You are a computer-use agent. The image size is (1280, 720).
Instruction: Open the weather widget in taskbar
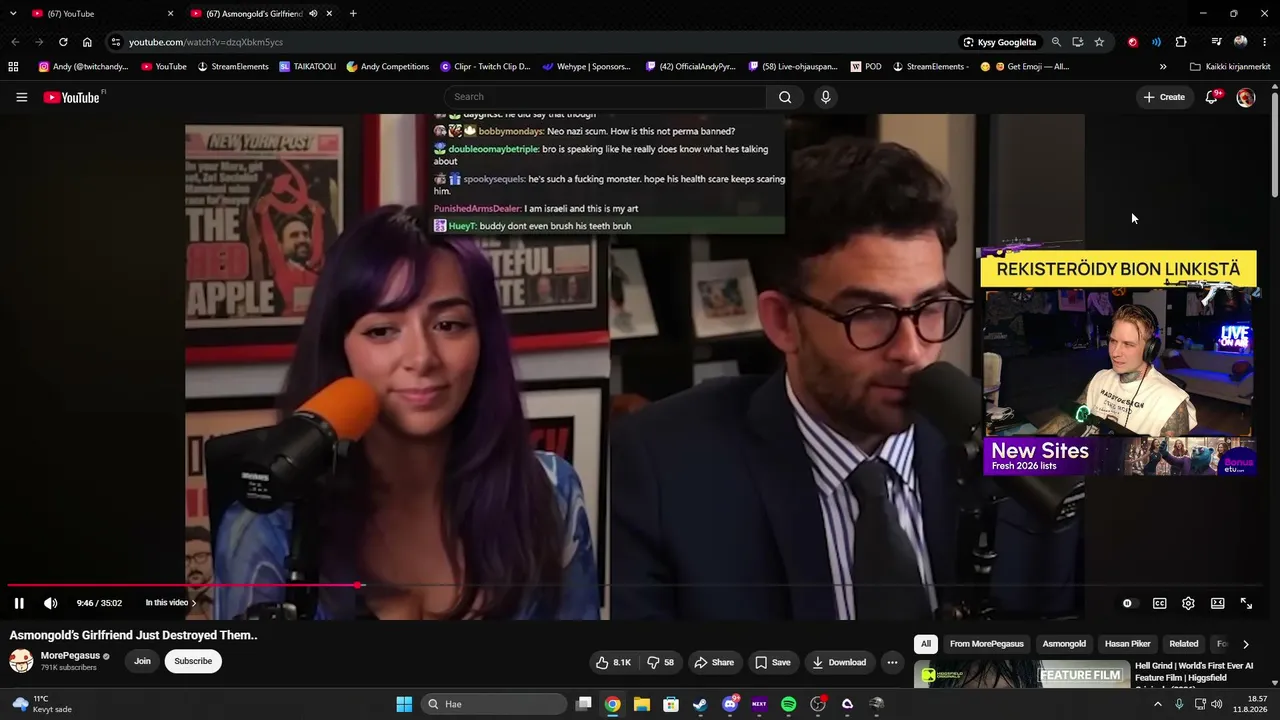point(40,704)
